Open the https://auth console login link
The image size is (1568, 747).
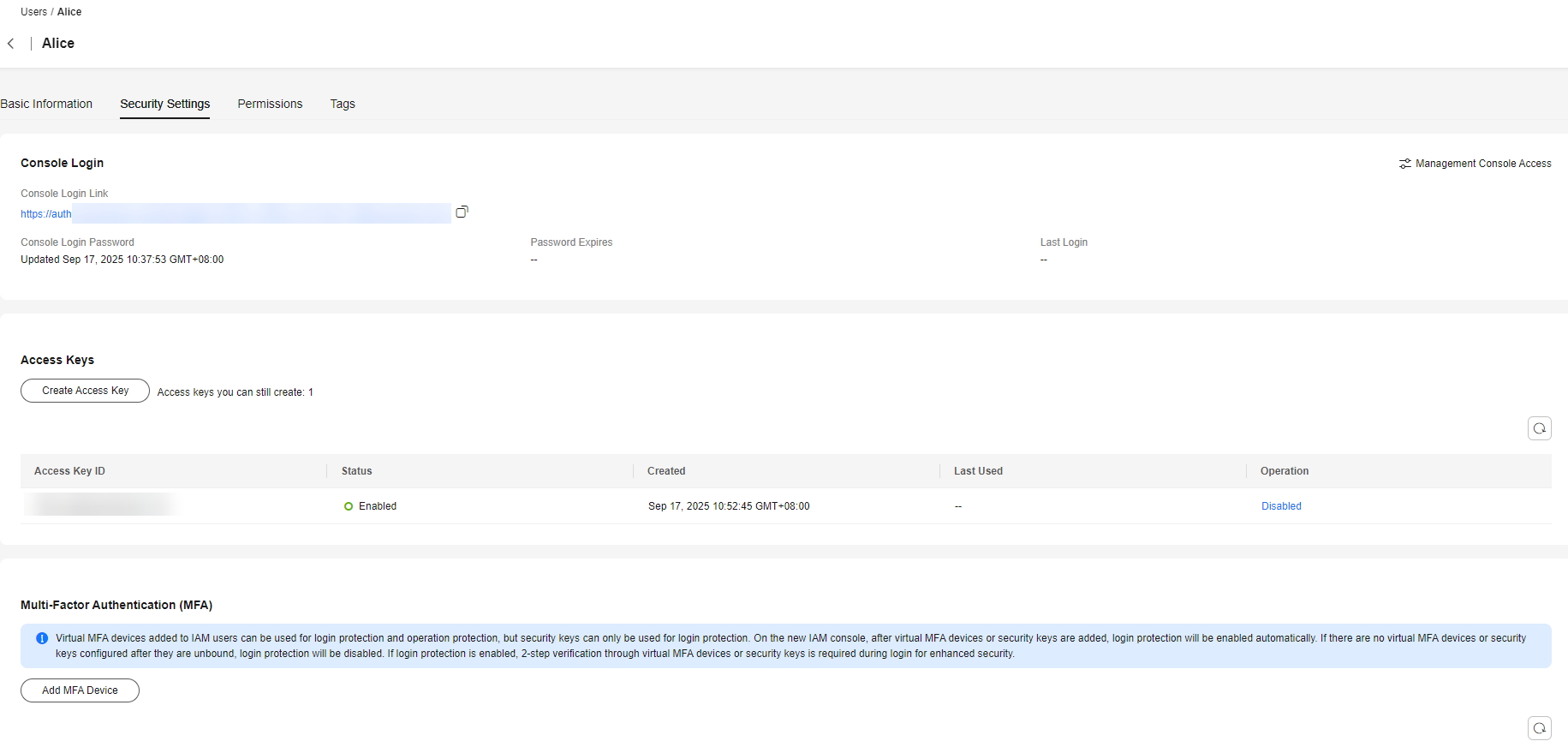(x=46, y=214)
